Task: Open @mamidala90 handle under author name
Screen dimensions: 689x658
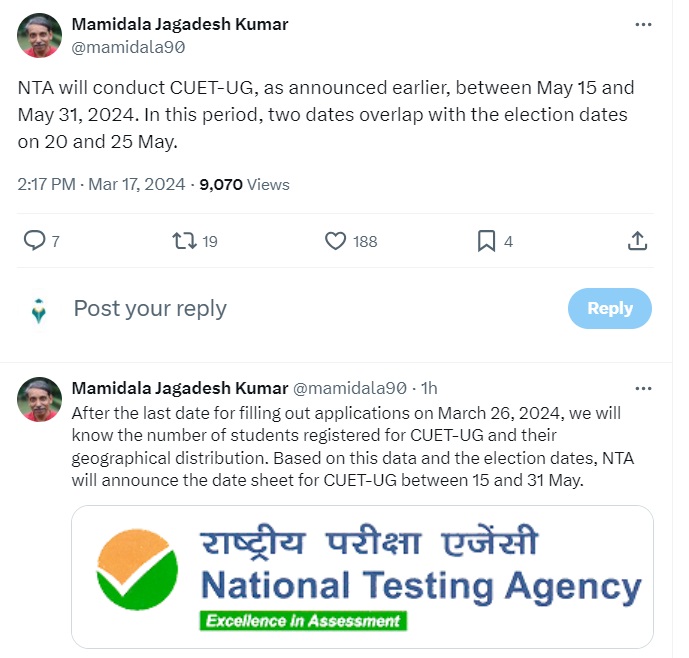Action: [129, 47]
